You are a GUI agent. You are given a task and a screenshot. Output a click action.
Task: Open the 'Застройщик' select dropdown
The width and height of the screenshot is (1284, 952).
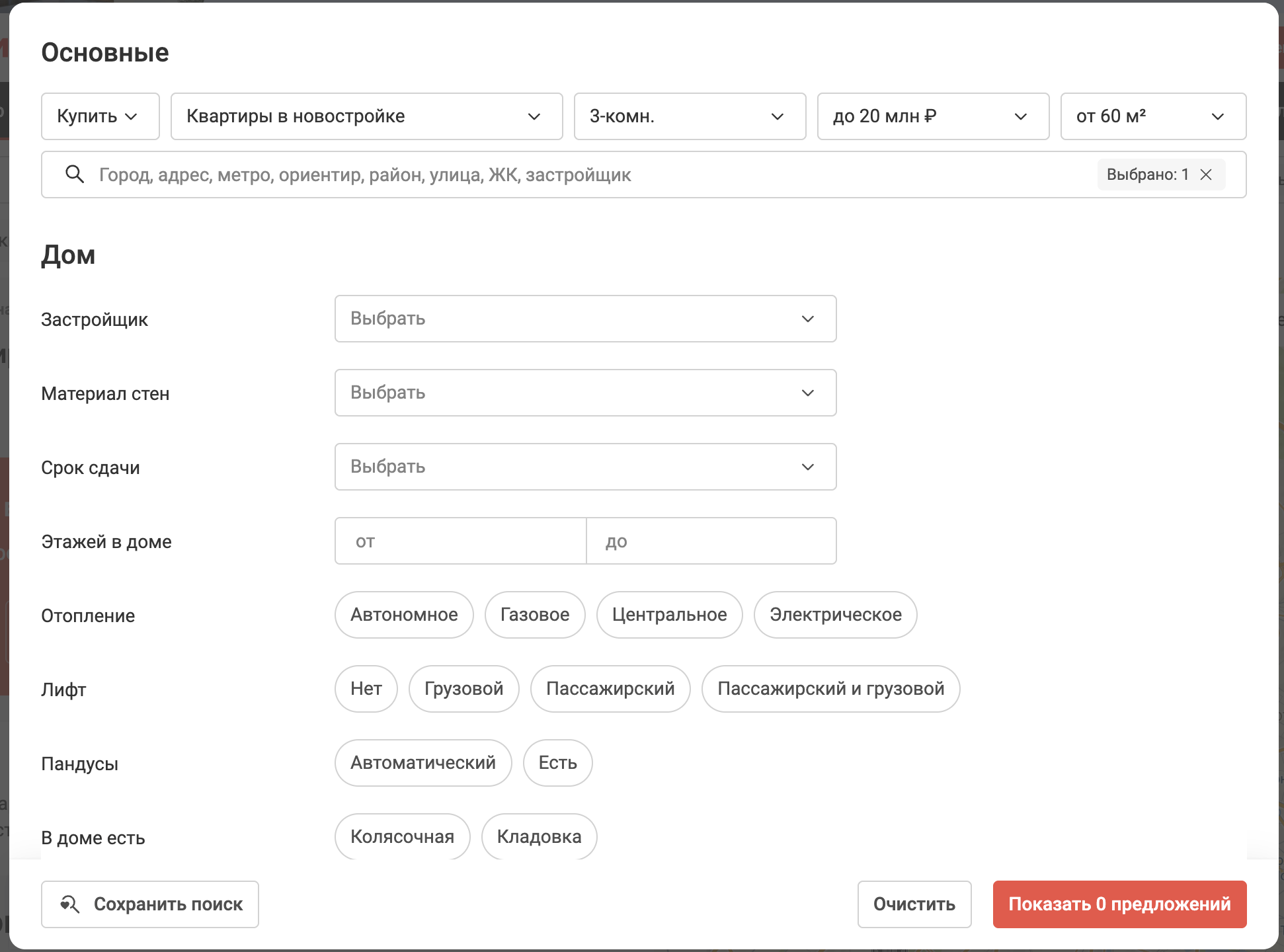[x=585, y=319]
